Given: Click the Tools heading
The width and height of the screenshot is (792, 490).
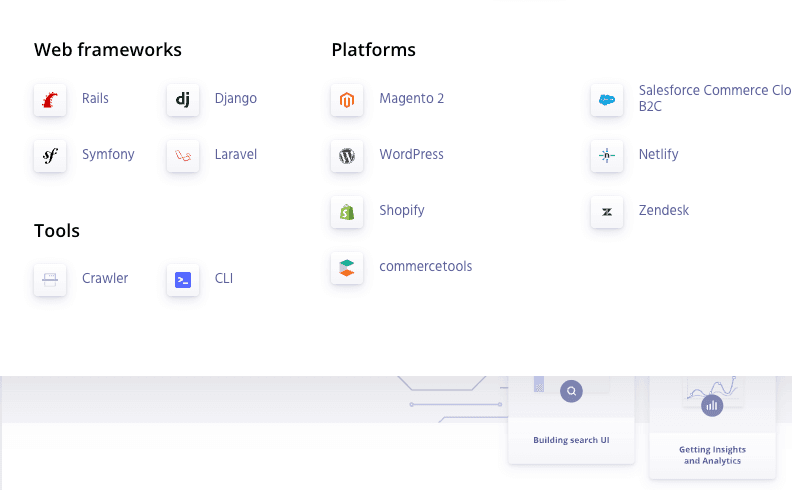Looking at the screenshot, I should pyautogui.click(x=57, y=230).
